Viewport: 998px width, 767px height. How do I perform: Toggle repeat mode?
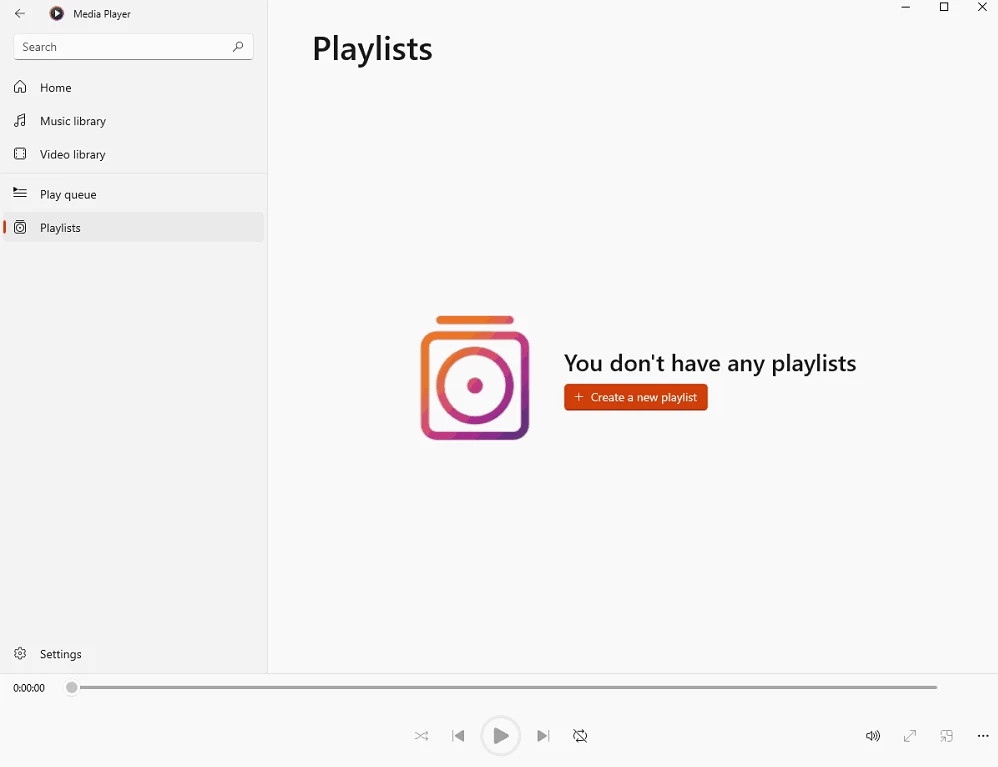[580, 736]
